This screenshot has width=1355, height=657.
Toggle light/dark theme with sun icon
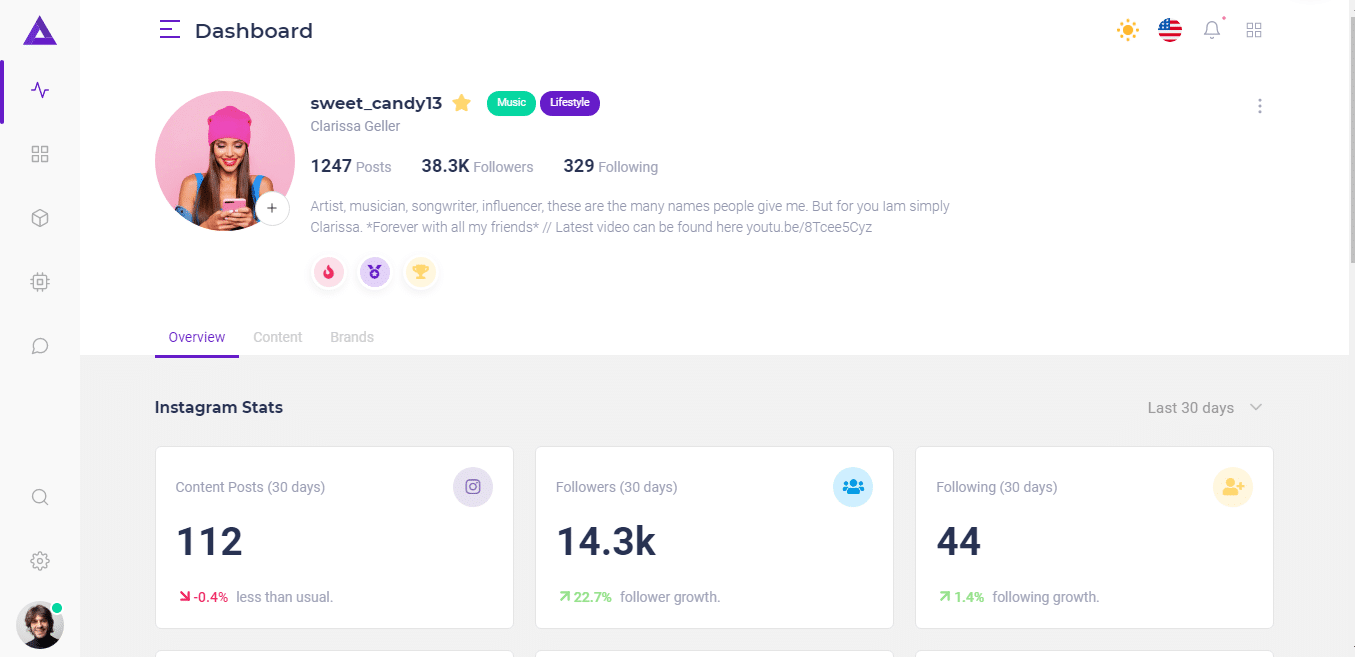pos(1127,30)
